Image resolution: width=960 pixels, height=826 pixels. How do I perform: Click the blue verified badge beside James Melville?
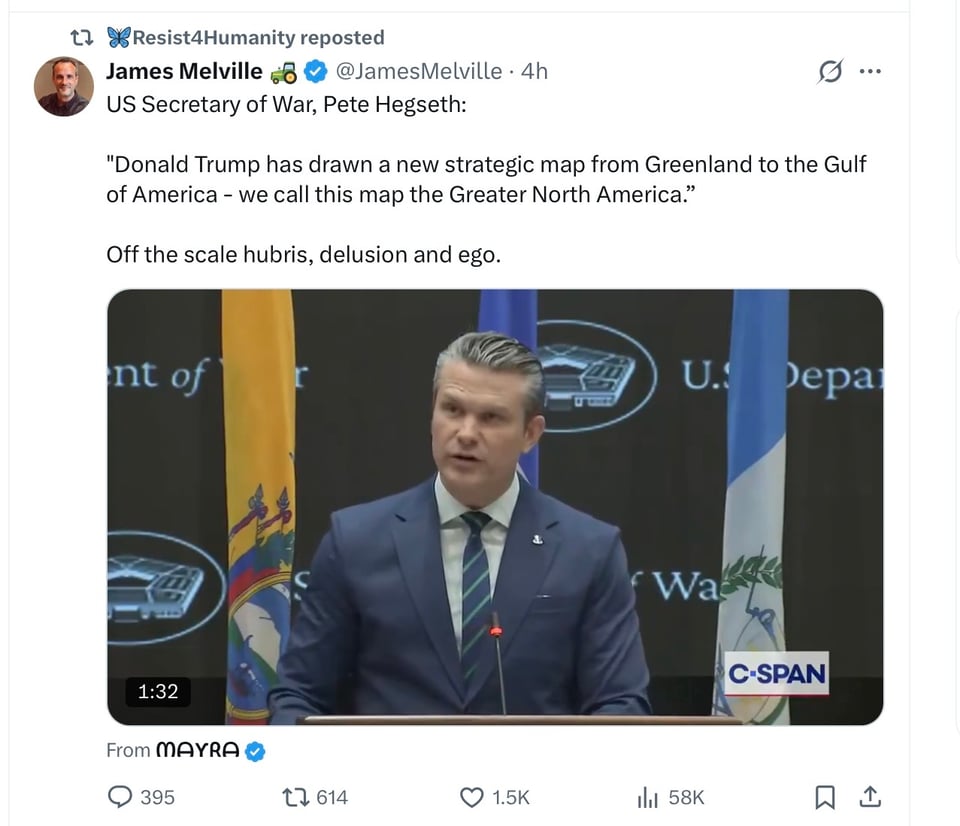coord(314,71)
